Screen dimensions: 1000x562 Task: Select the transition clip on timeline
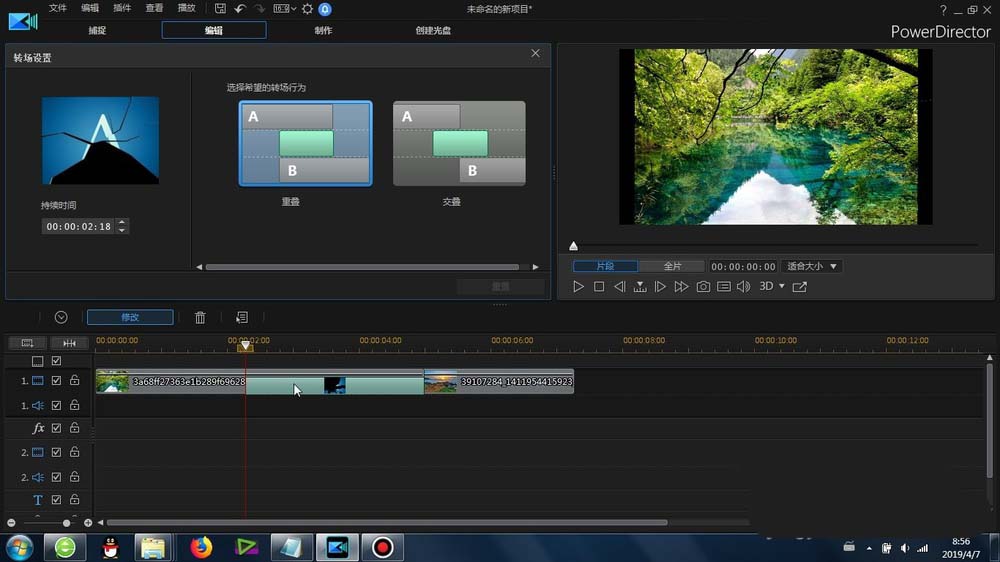pos(335,385)
